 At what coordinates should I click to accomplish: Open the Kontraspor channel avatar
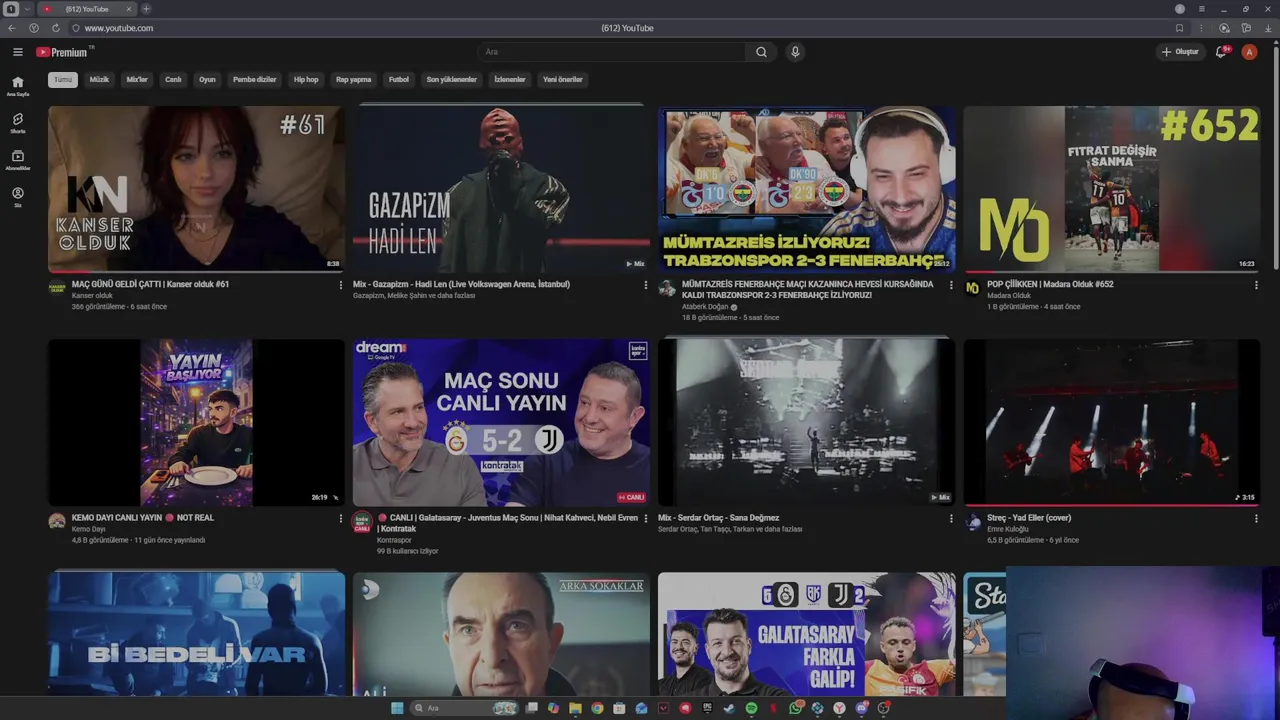362,522
